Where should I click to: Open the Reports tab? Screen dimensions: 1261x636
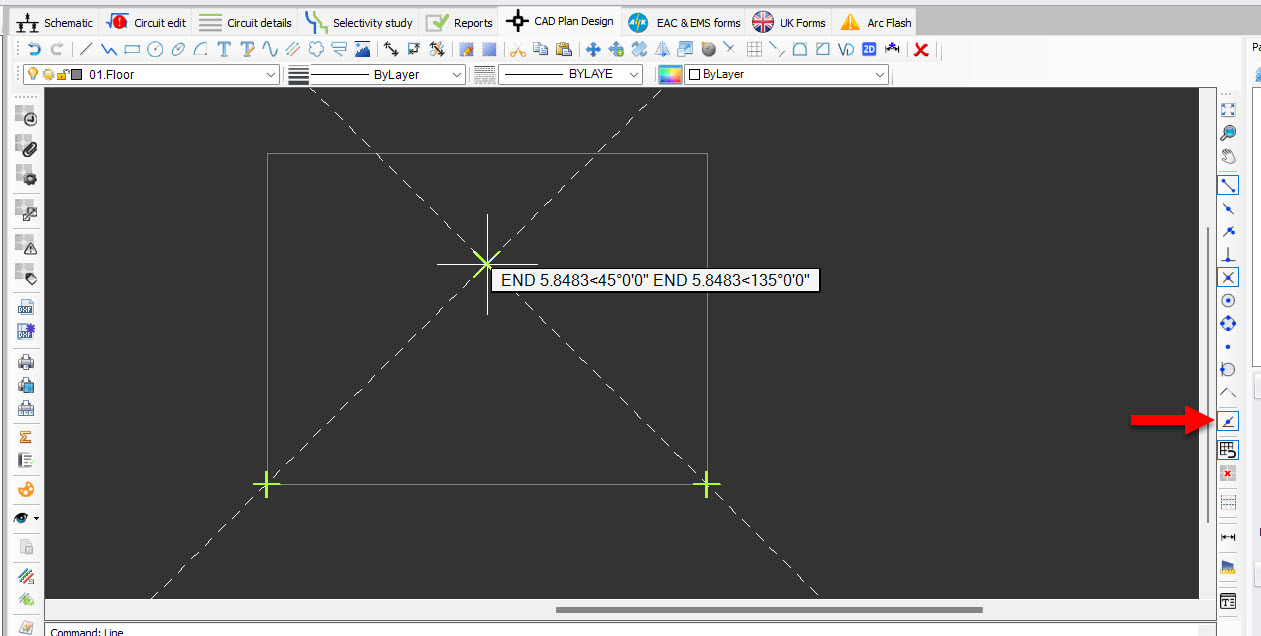(460, 22)
